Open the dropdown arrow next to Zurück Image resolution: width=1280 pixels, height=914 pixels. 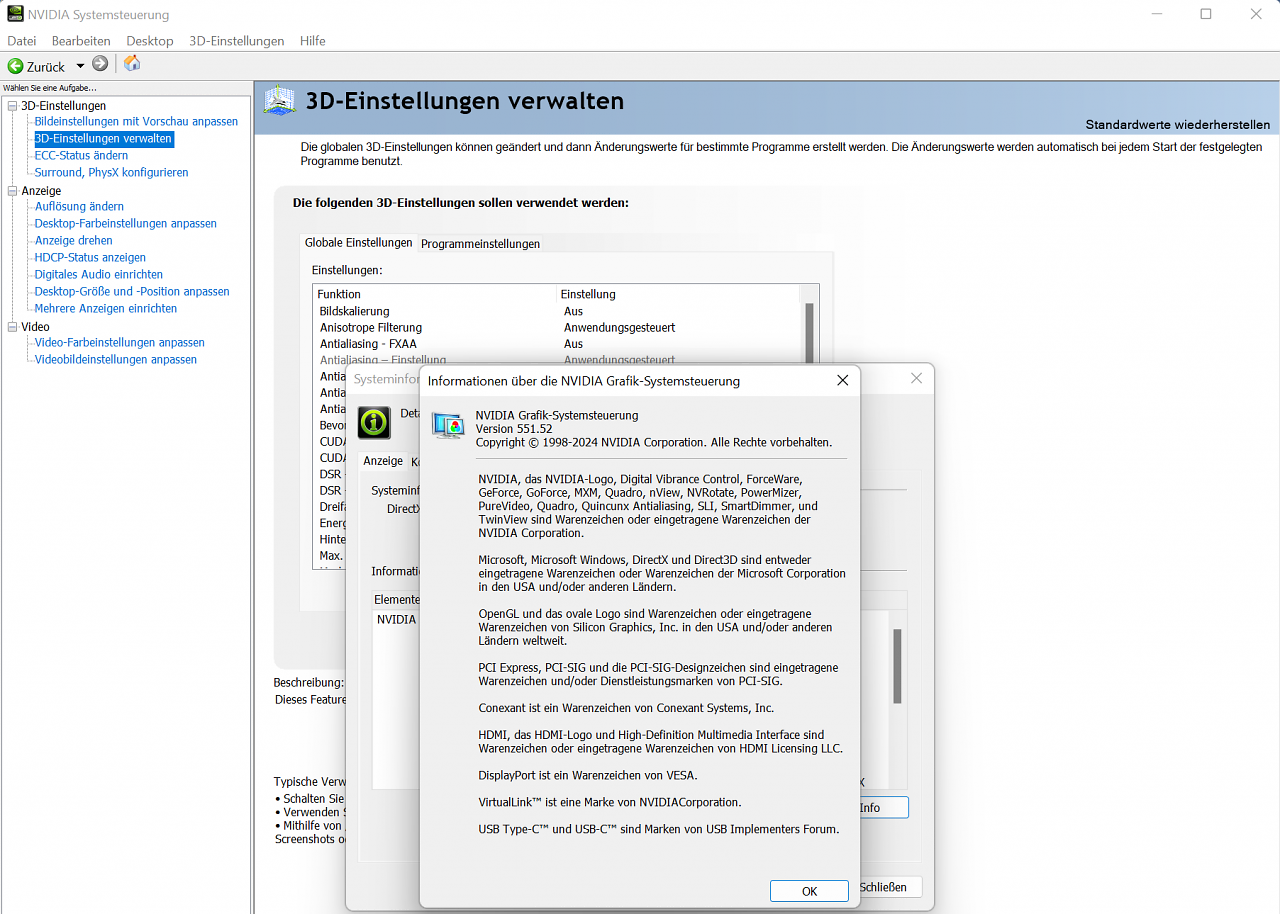pos(80,67)
